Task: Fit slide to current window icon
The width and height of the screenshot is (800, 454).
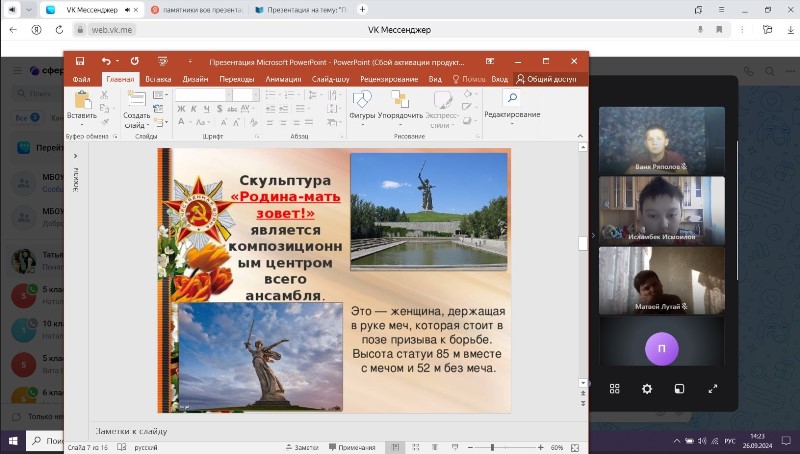Action: 575,447
